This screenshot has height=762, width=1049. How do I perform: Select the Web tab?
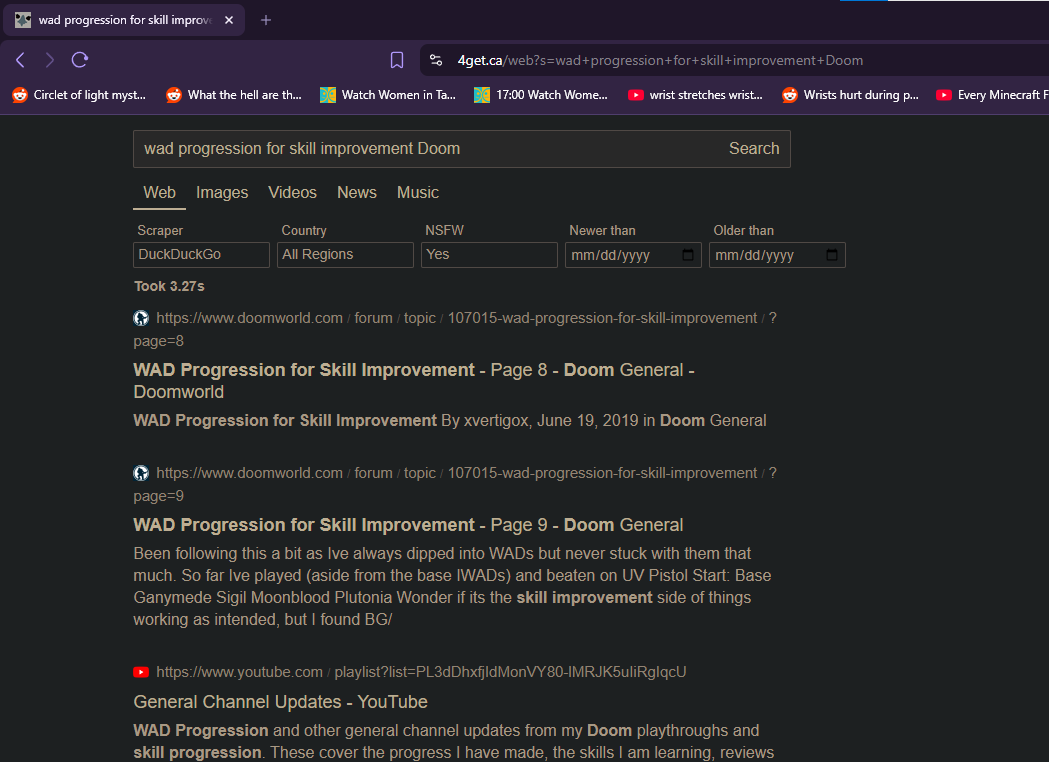click(x=159, y=193)
